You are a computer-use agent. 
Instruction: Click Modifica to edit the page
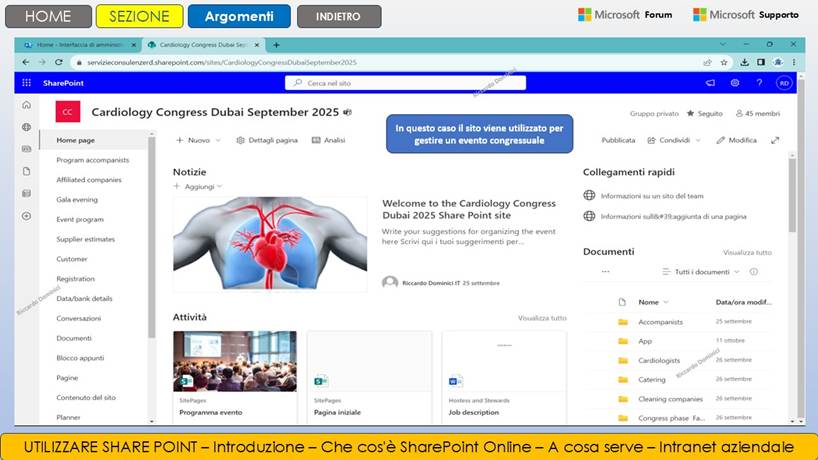pos(736,140)
